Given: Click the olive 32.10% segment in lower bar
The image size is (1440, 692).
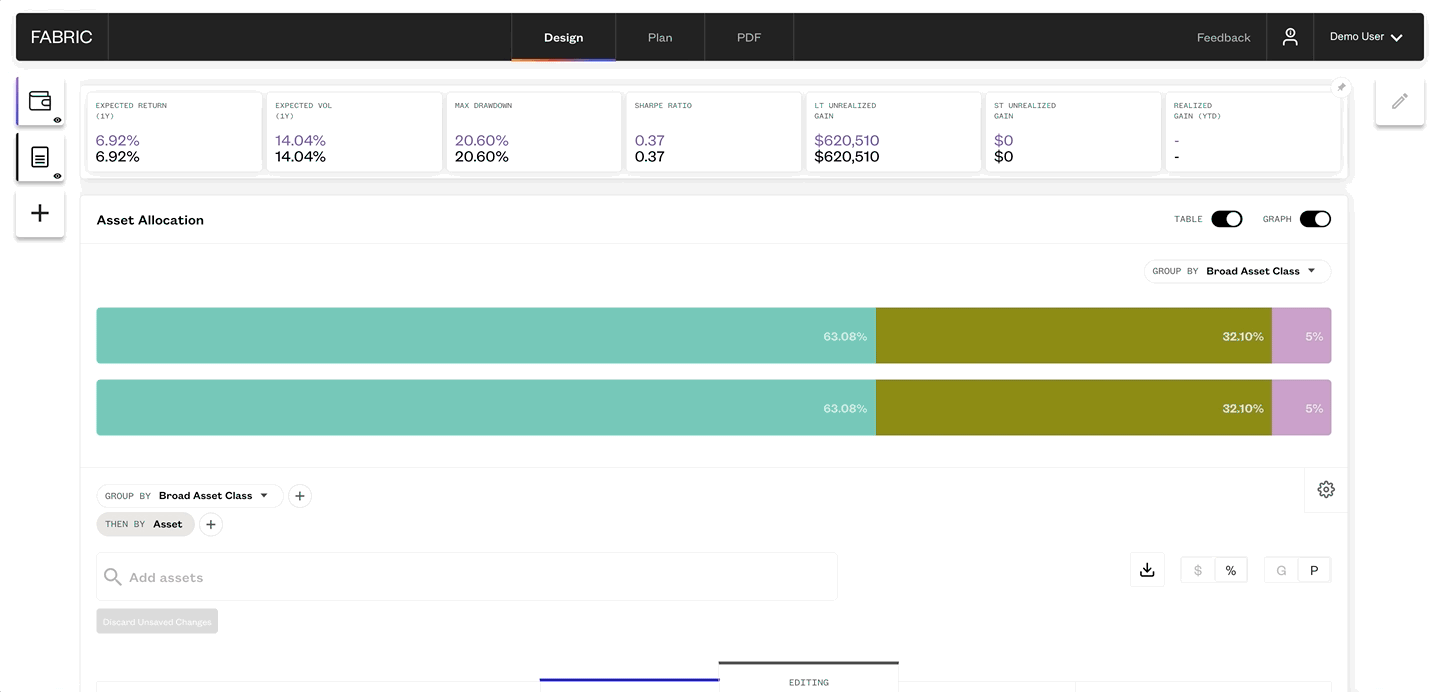Looking at the screenshot, I should coord(1073,408).
